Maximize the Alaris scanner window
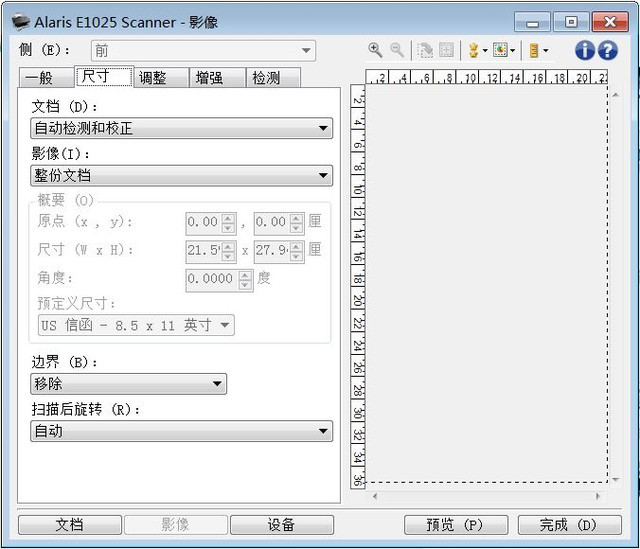Screen dimensions: 640x549 571,22
